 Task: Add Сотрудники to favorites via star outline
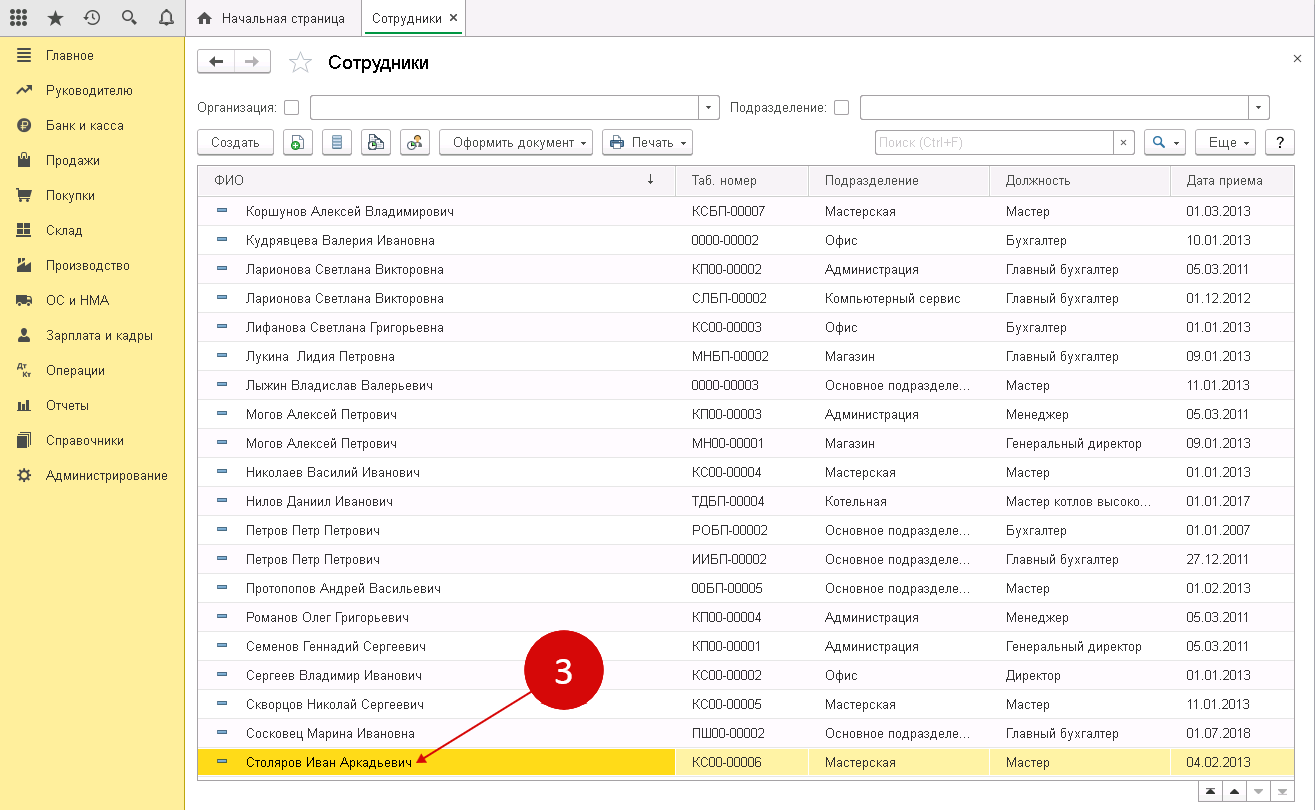[x=300, y=63]
